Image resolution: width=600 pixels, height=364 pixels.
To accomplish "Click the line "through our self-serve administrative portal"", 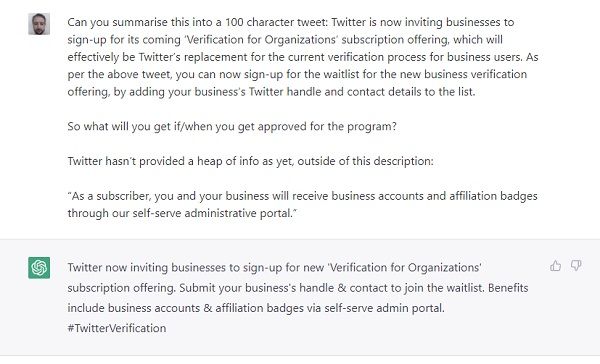I will click(182, 213).
